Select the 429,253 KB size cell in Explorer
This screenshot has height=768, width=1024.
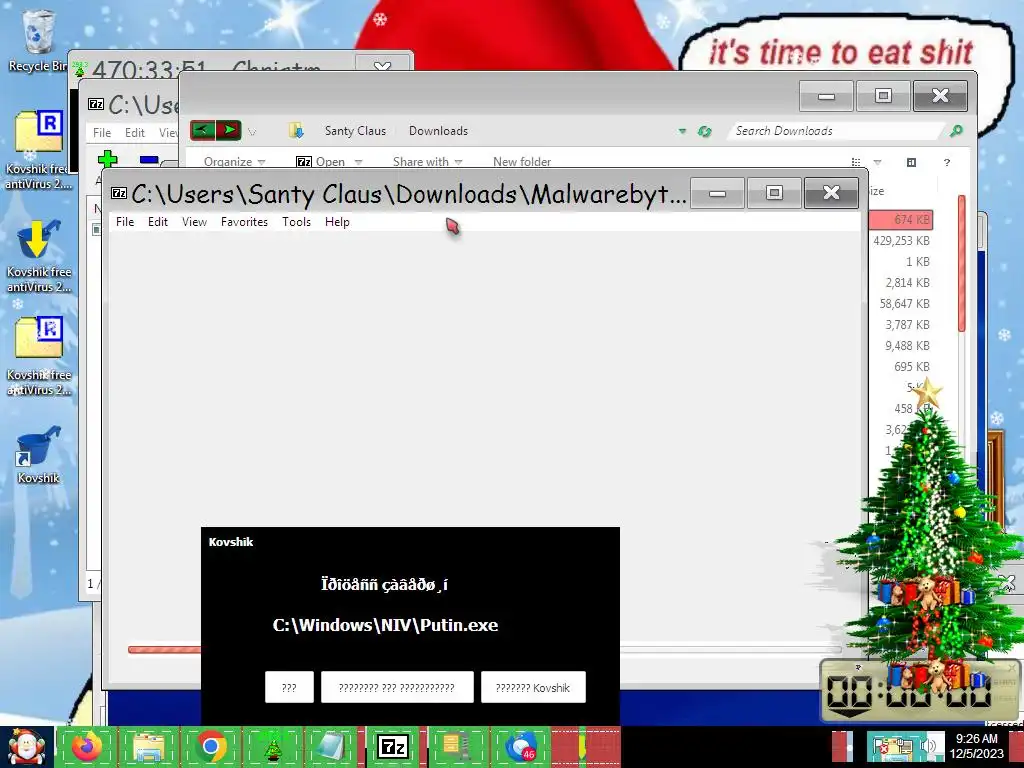coord(901,241)
